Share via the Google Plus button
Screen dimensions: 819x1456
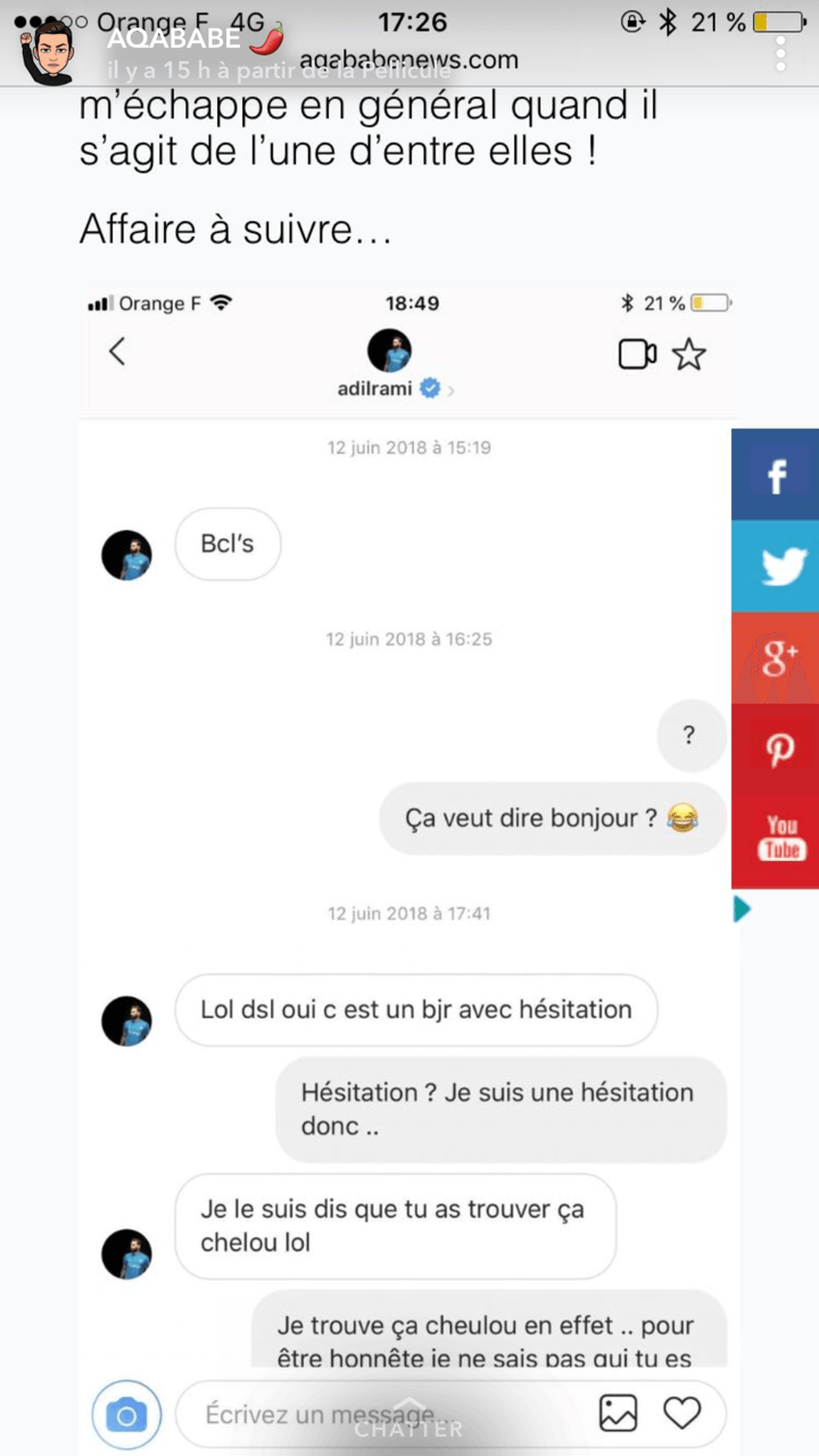(x=775, y=658)
